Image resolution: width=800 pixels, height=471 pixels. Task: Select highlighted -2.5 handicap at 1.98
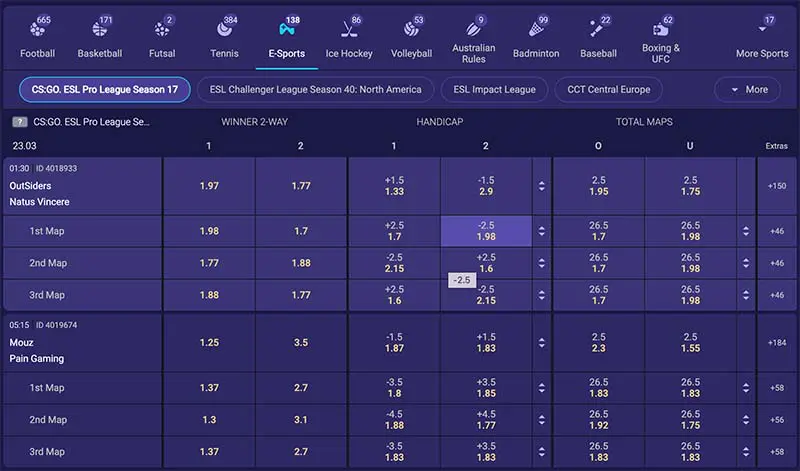coord(486,231)
